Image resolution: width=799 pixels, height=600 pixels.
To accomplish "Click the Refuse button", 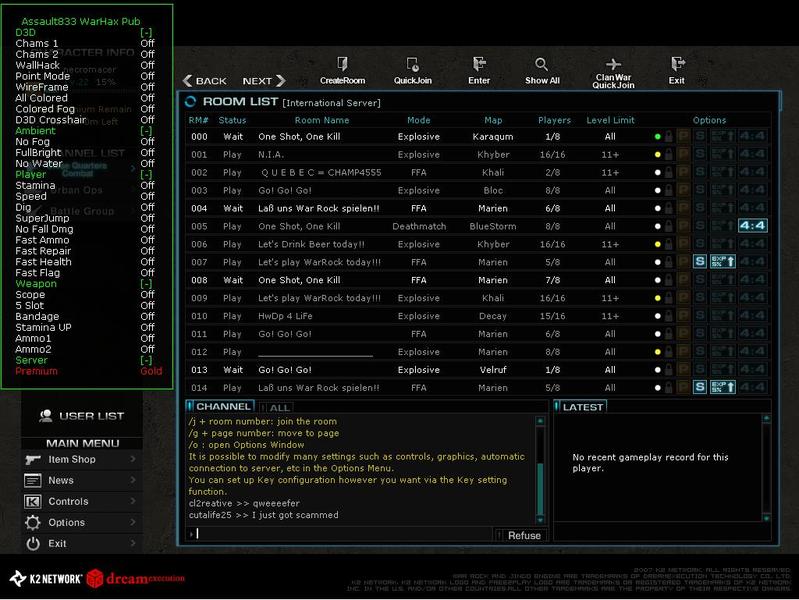I will coord(520,535).
